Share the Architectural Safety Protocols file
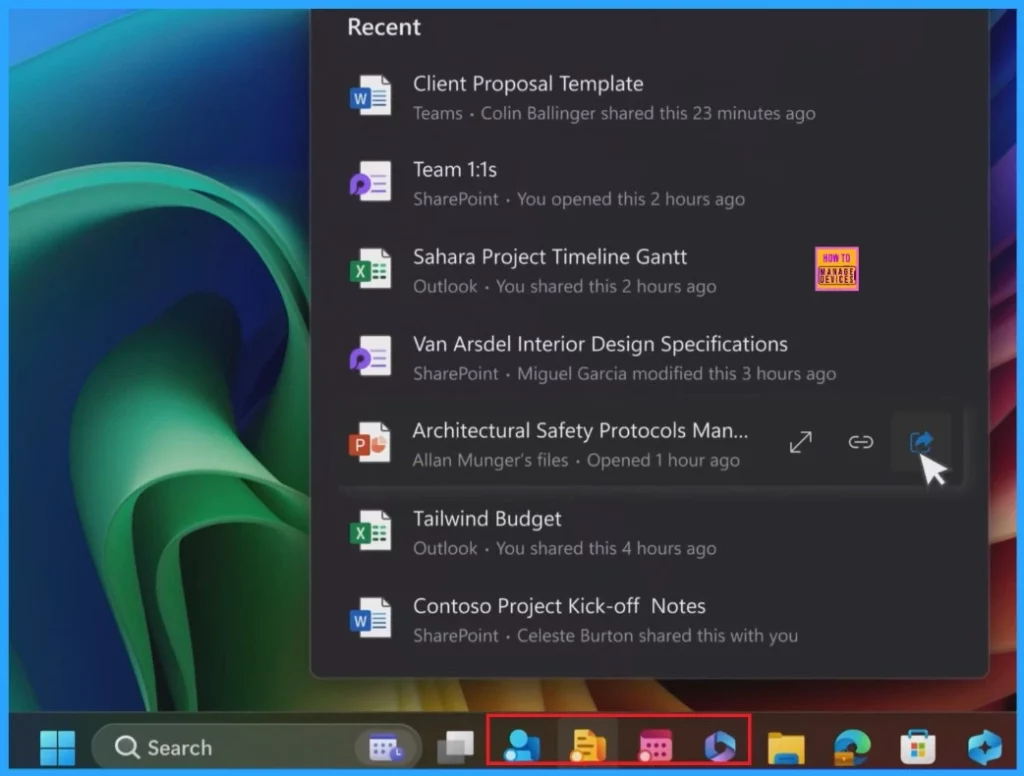Image resolution: width=1024 pixels, height=776 pixels. (921, 442)
